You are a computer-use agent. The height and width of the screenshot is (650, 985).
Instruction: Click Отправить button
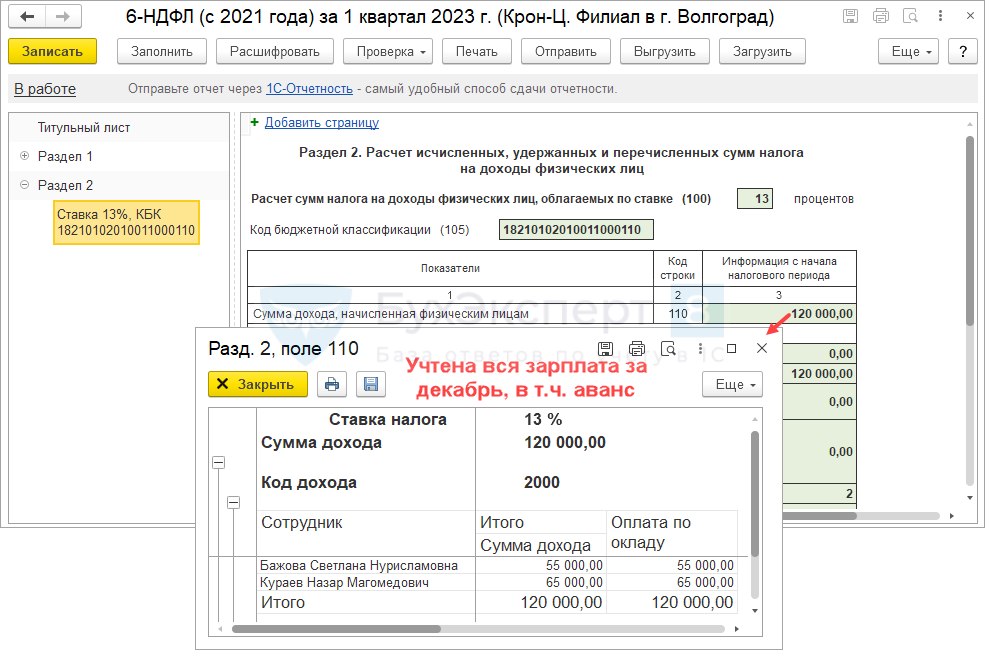[566, 51]
